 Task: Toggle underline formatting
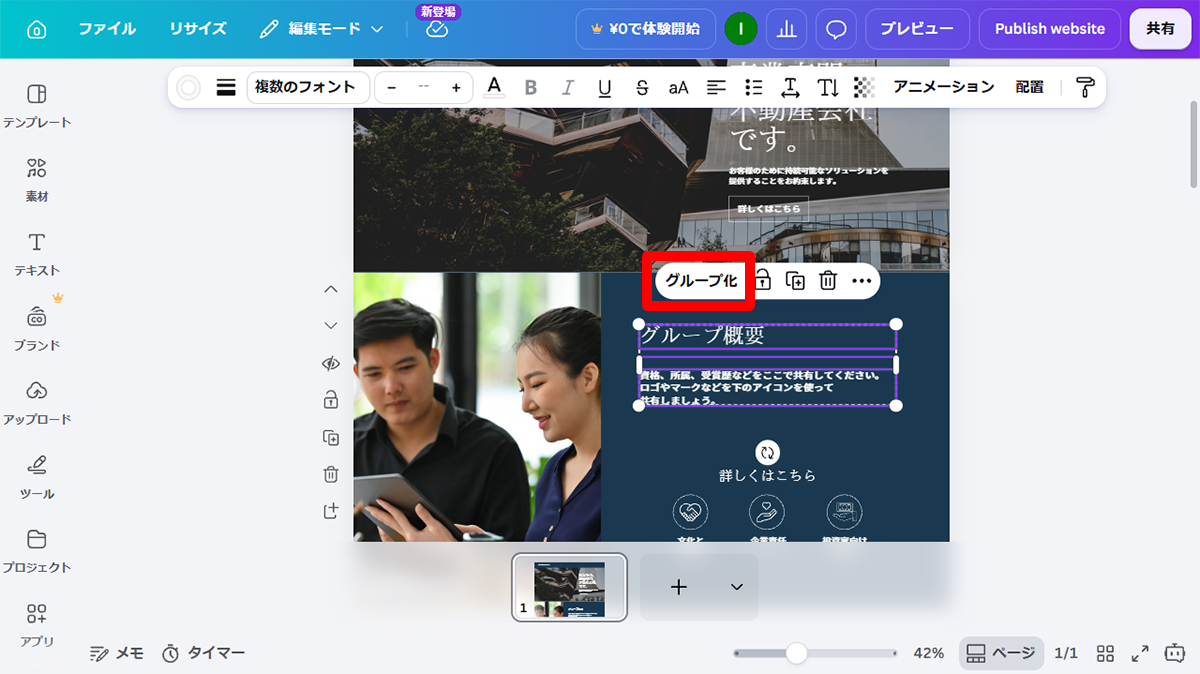coord(605,87)
